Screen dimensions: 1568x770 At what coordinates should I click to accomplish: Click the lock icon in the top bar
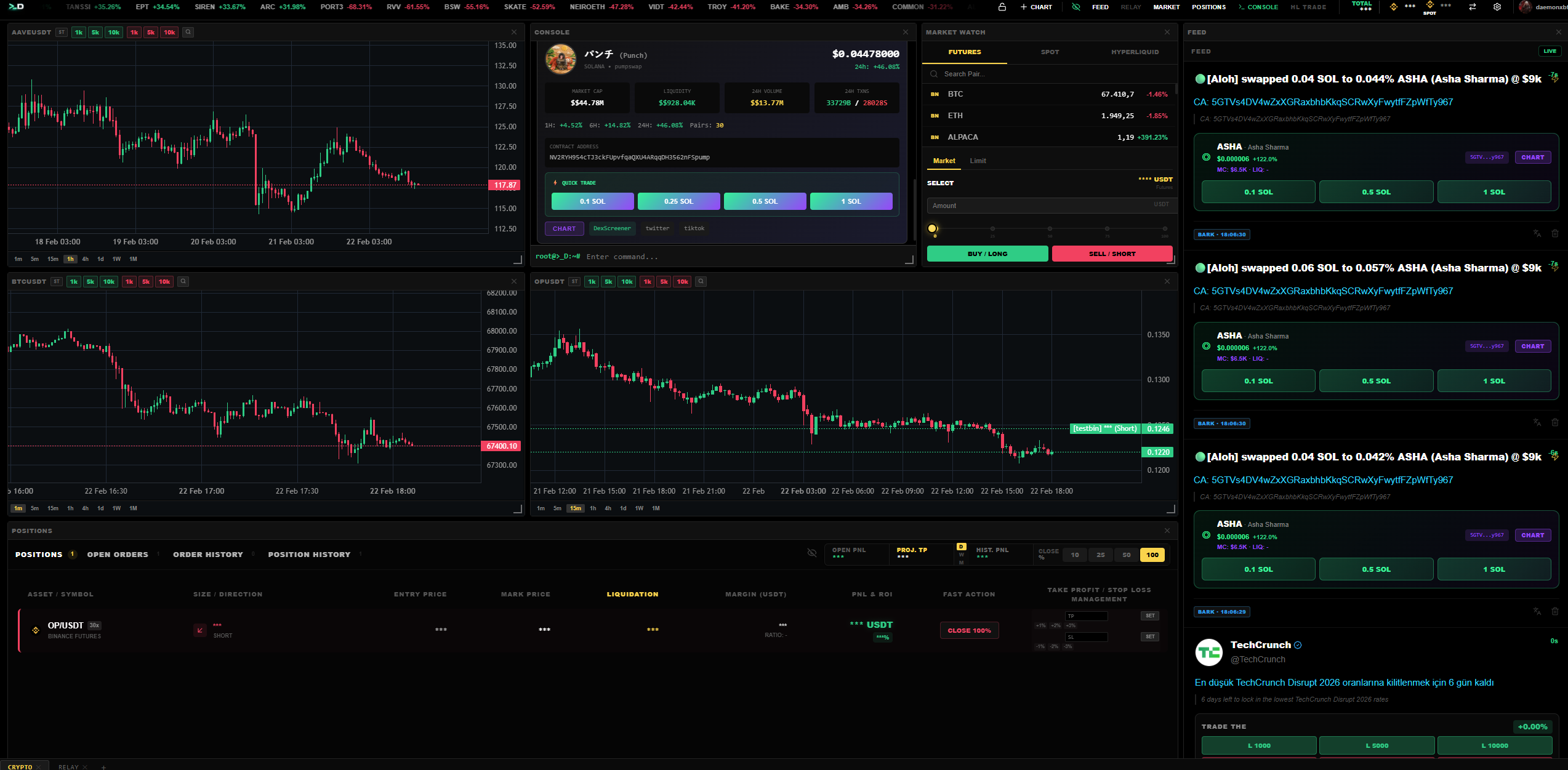pos(1002,7)
